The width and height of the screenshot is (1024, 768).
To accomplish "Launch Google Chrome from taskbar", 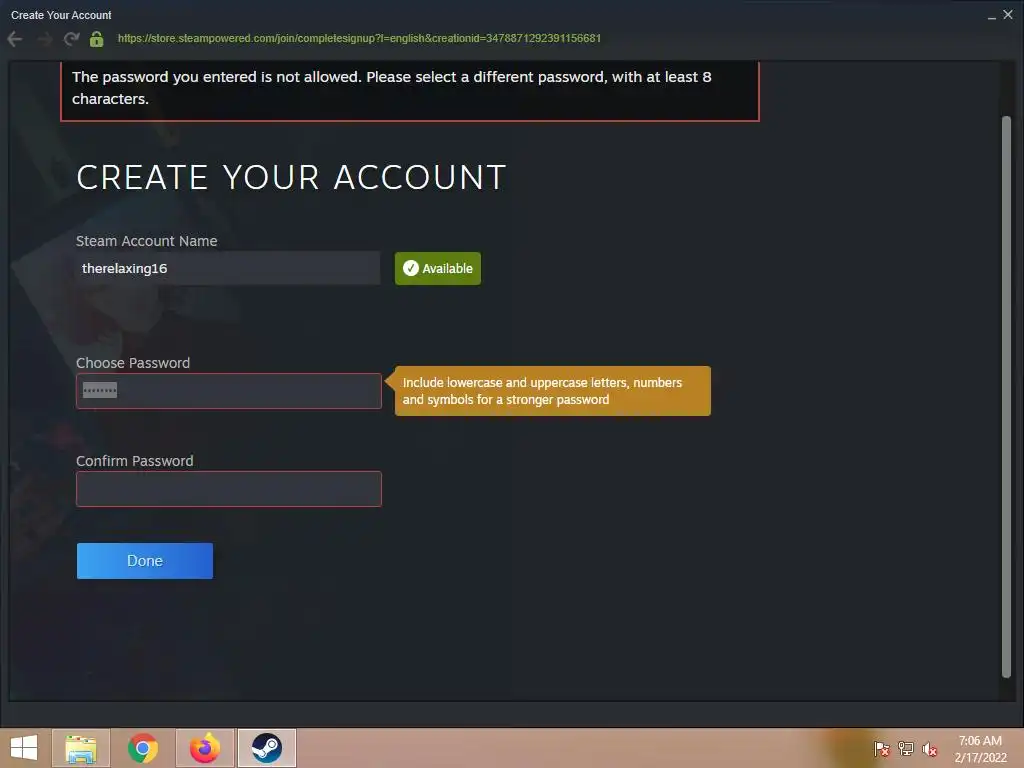I will click(143, 748).
